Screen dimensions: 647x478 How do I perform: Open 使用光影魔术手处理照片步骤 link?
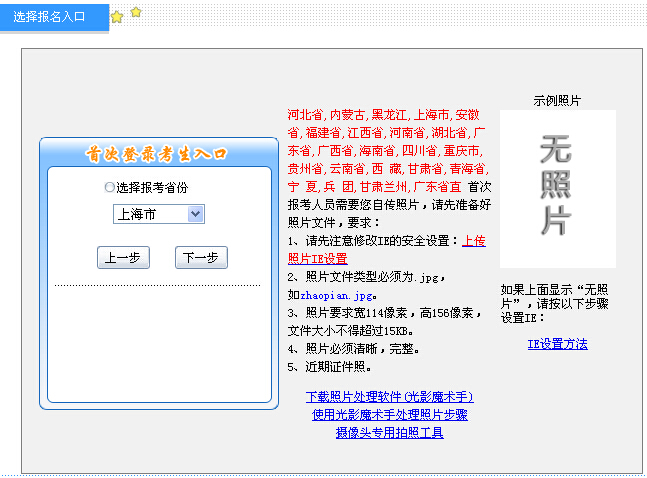tap(389, 415)
